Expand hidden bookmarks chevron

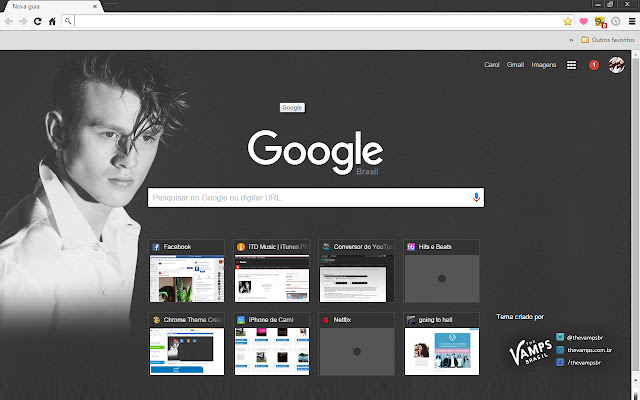[x=571, y=40]
